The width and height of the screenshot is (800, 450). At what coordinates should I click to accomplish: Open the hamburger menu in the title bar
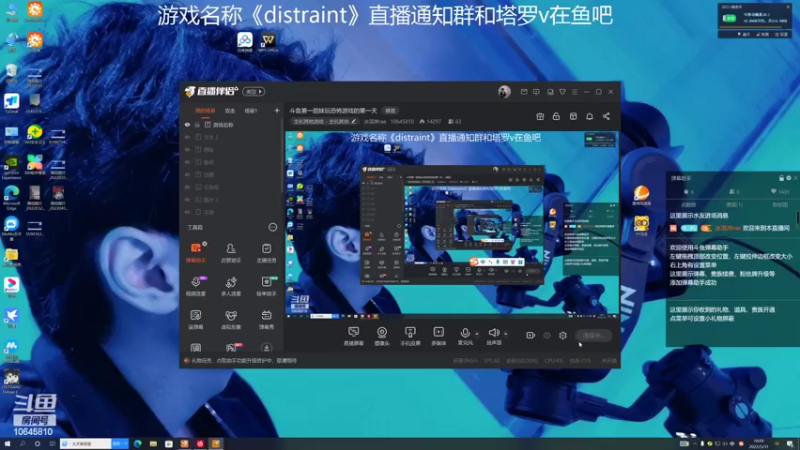[x=574, y=92]
